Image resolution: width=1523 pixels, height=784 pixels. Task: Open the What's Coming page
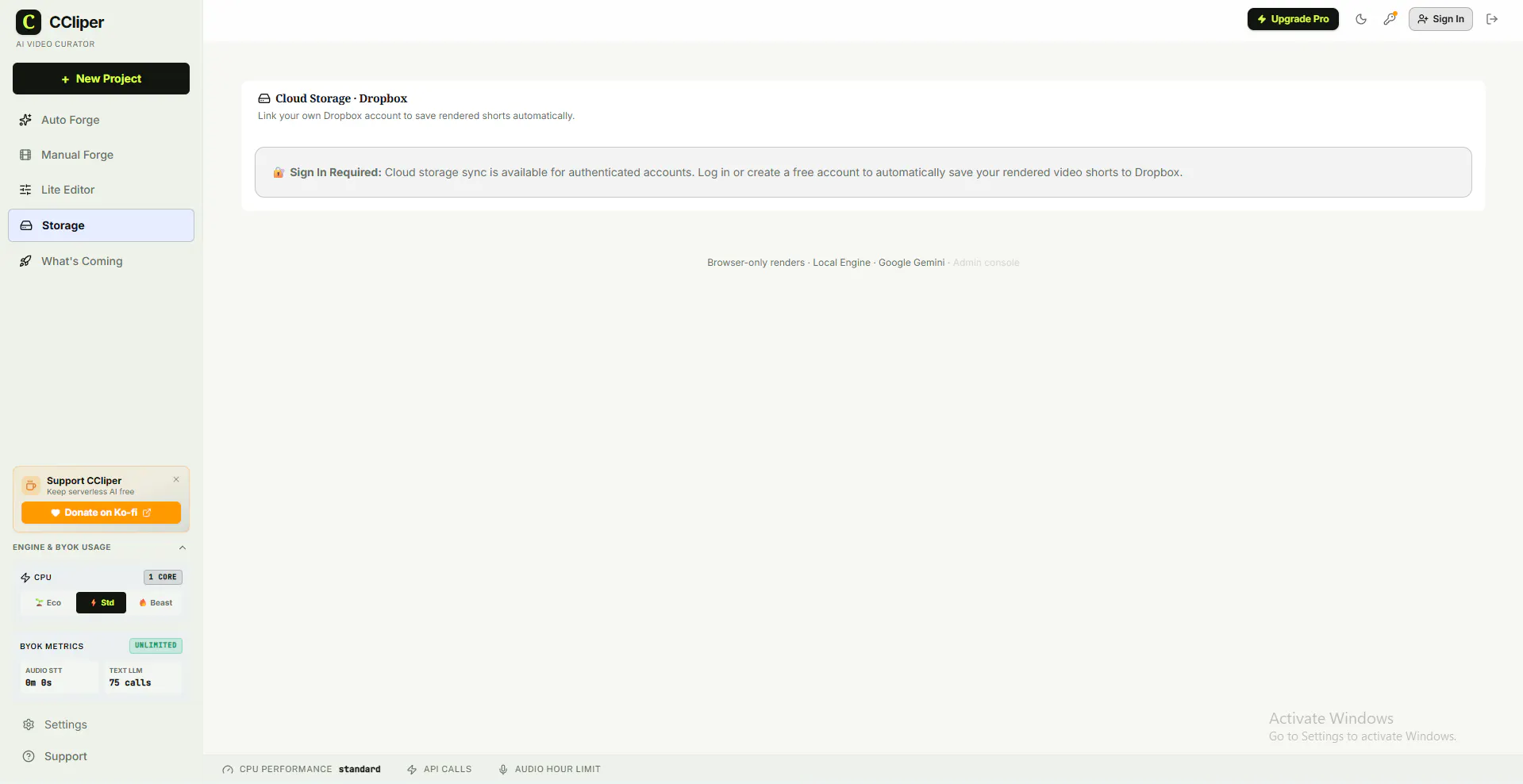pyautogui.click(x=101, y=261)
